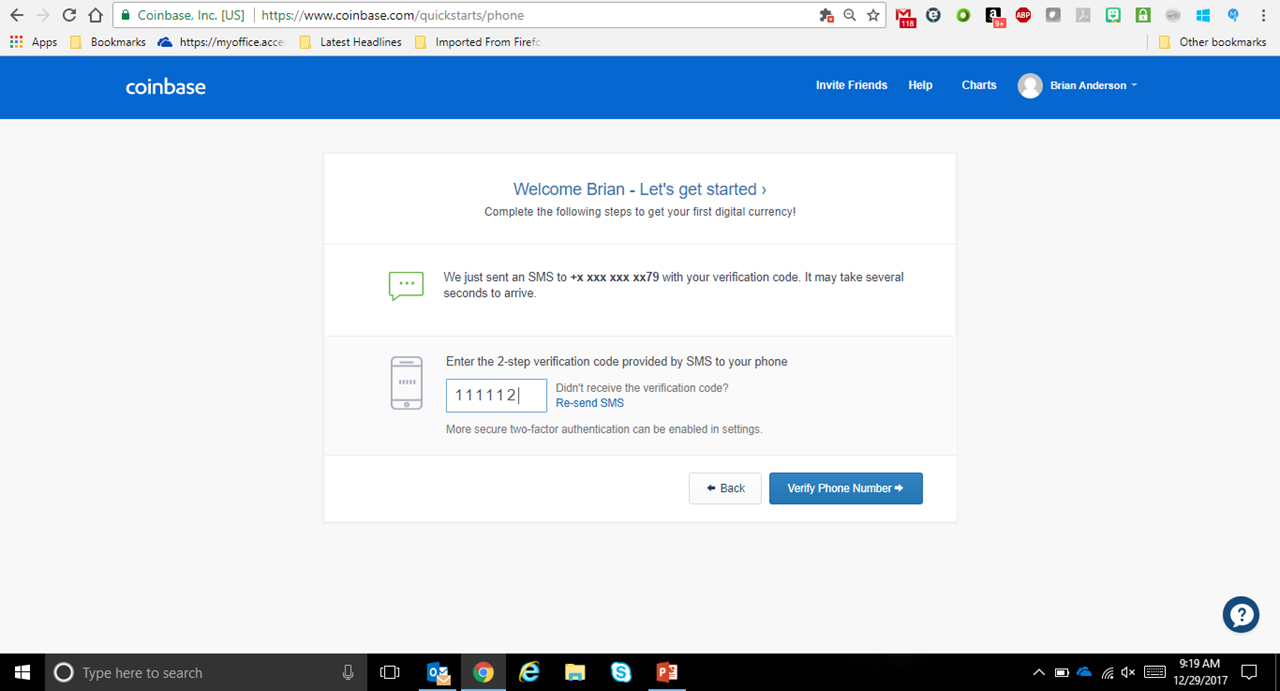
Task: Open PowerPoint from taskbar
Action: [667, 672]
